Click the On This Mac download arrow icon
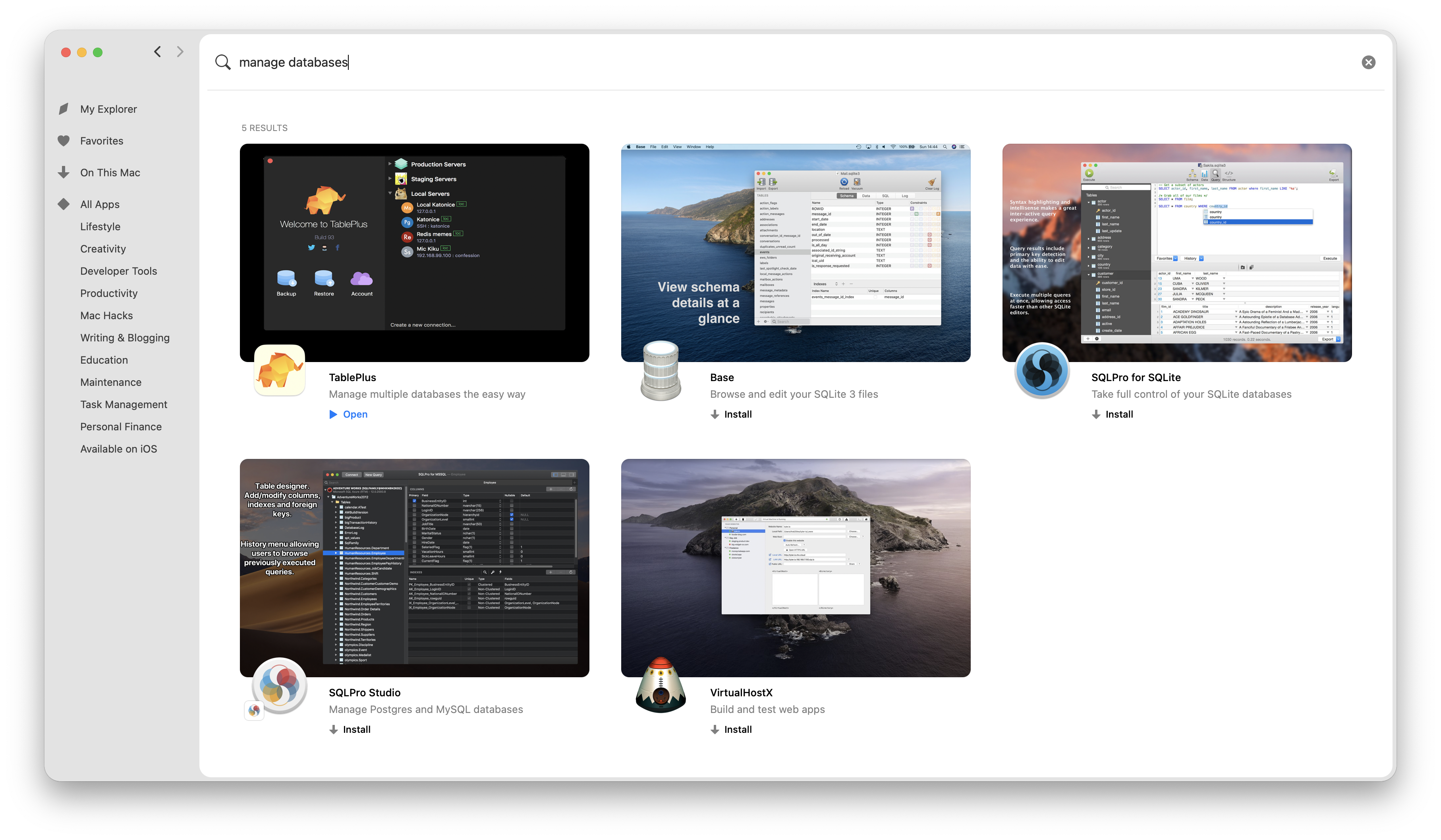 64,172
